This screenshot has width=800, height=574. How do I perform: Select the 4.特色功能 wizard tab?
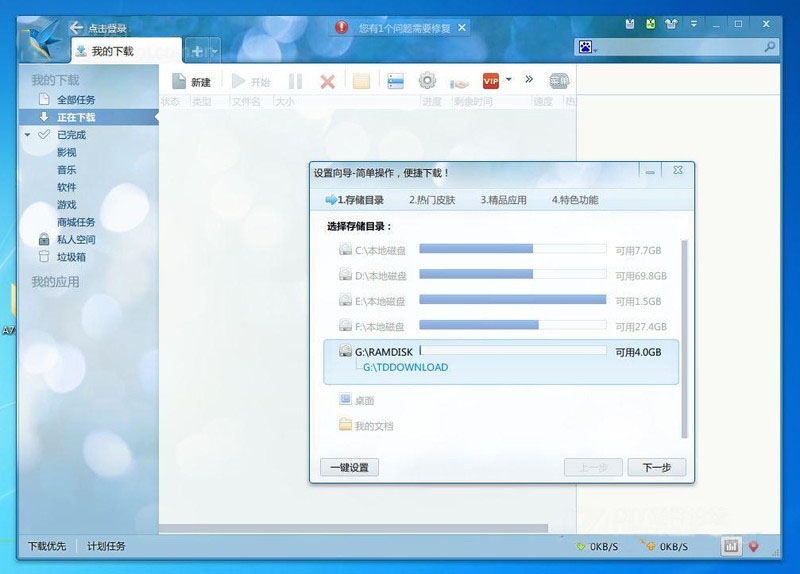pos(574,200)
